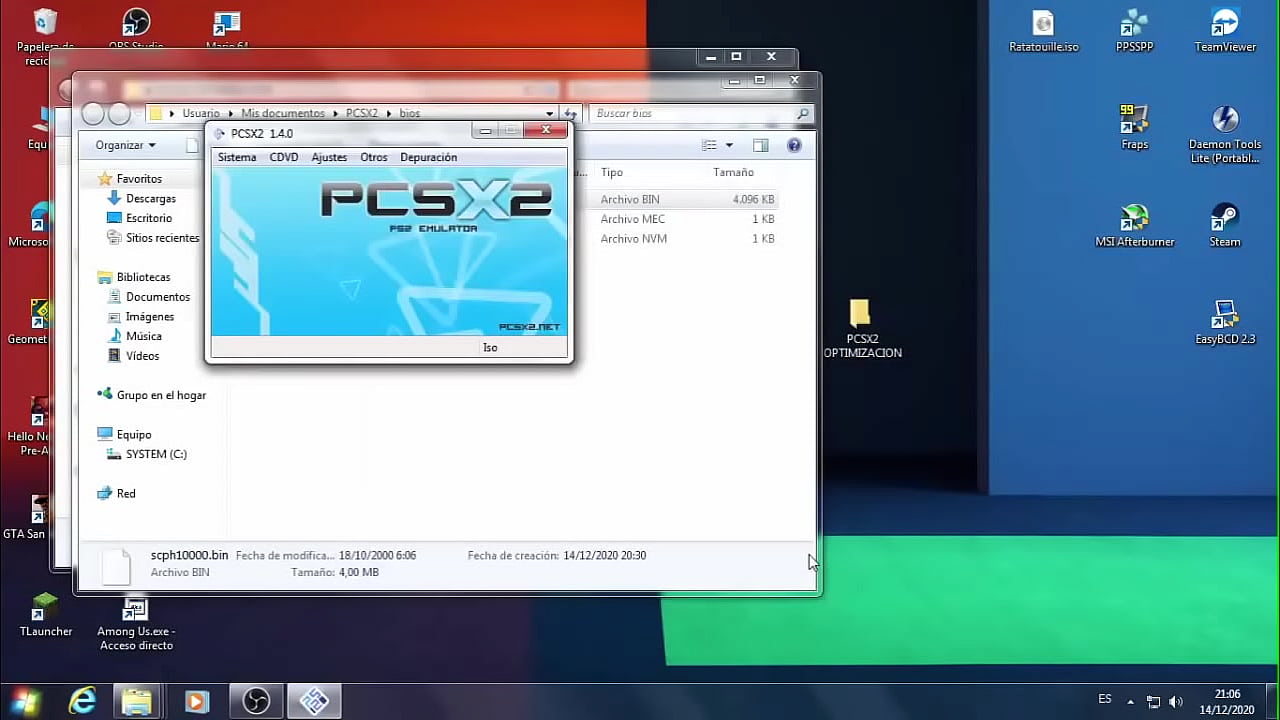
Task: Open the Sistema menu in PCSX2
Action: (x=236, y=157)
